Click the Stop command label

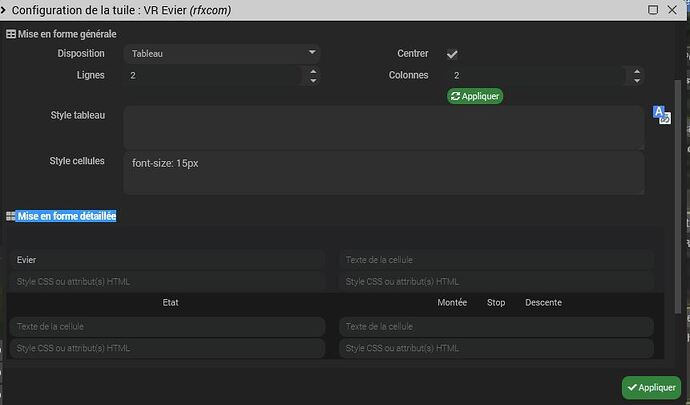click(x=496, y=303)
